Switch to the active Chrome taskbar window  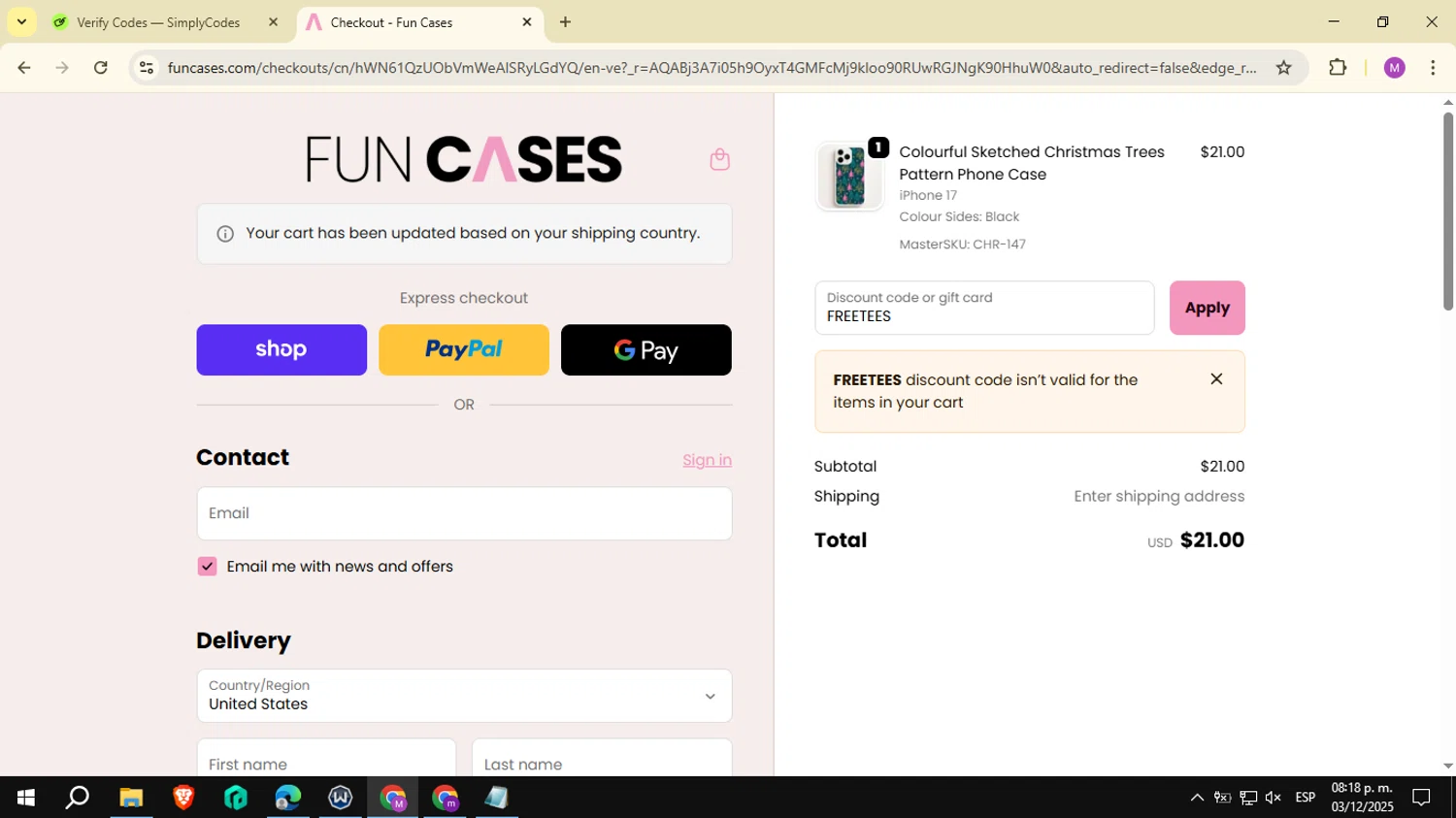click(x=393, y=798)
